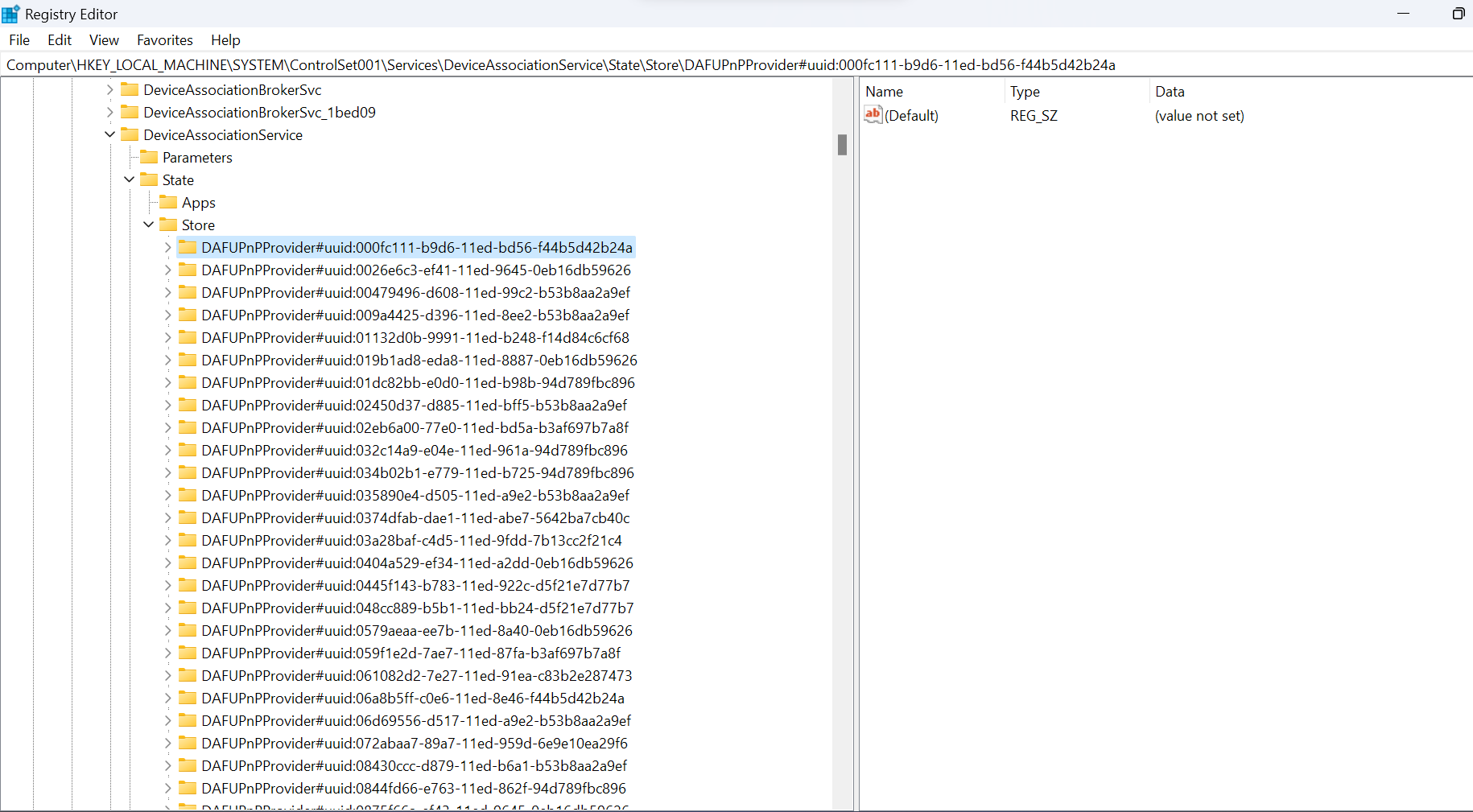Expand the uuid:0844fd66-e763 key chevron
The width and height of the screenshot is (1473, 812).
[x=167, y=789]
